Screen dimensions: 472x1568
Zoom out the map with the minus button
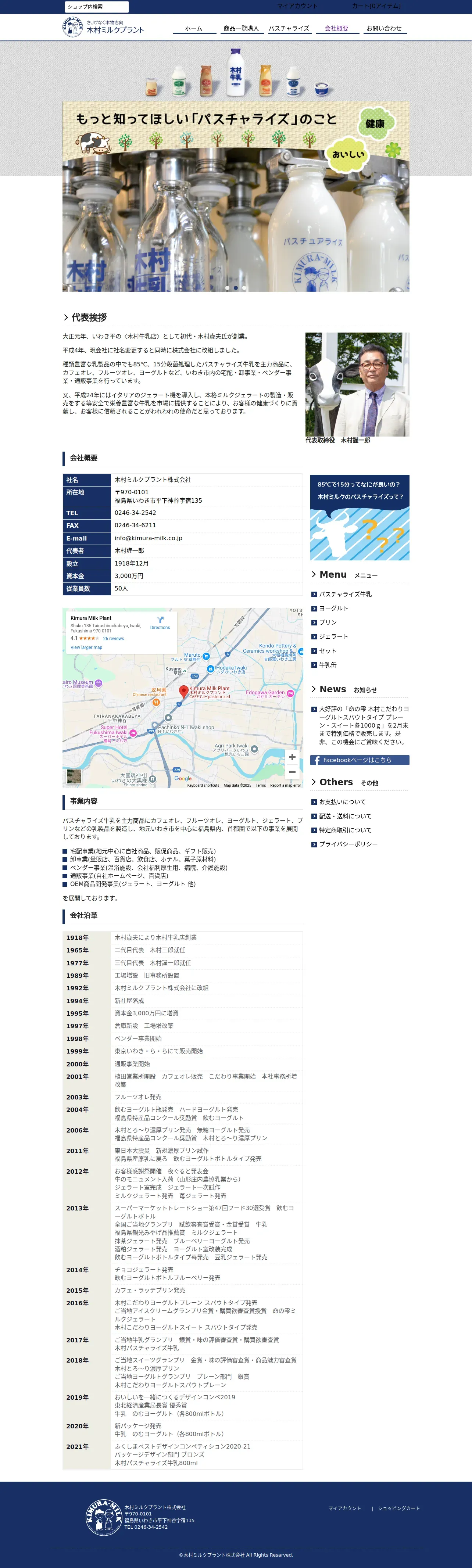[x=292, y=772]
